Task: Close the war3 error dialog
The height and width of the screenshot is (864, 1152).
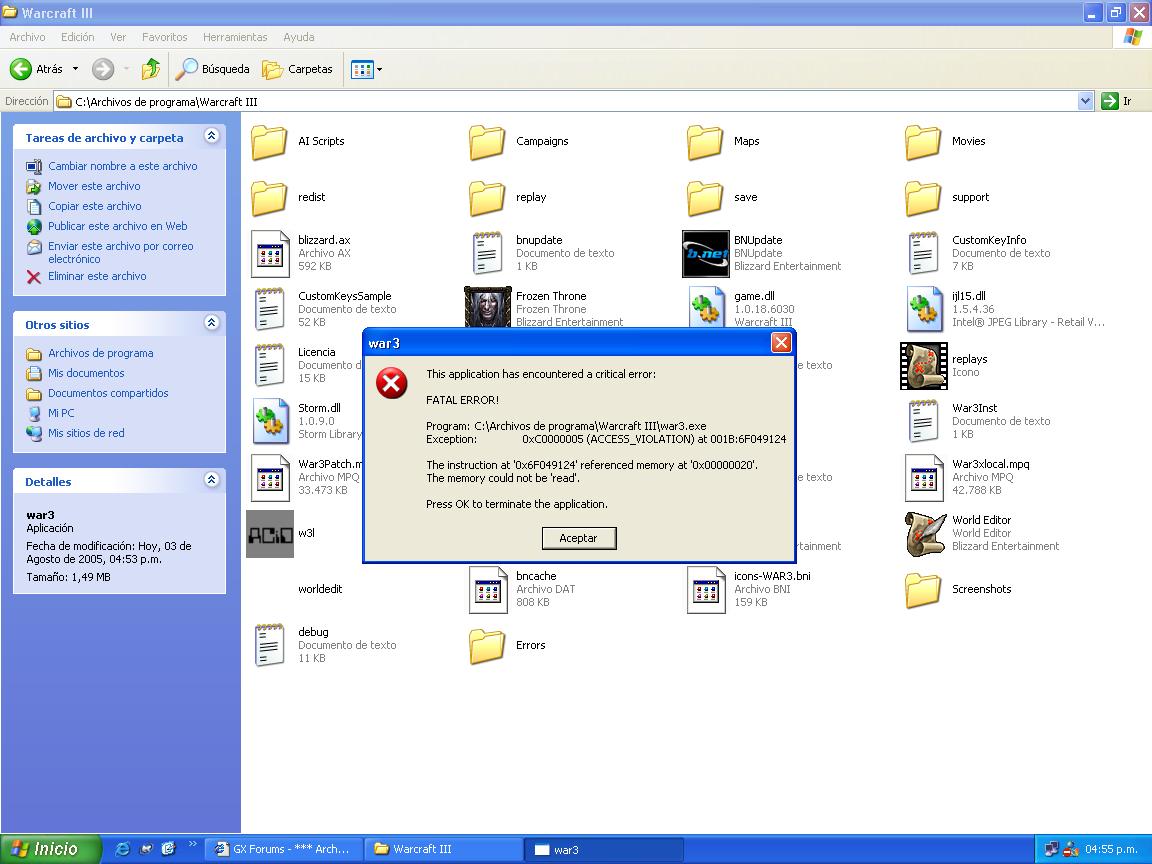Action: tap(781, 342)
